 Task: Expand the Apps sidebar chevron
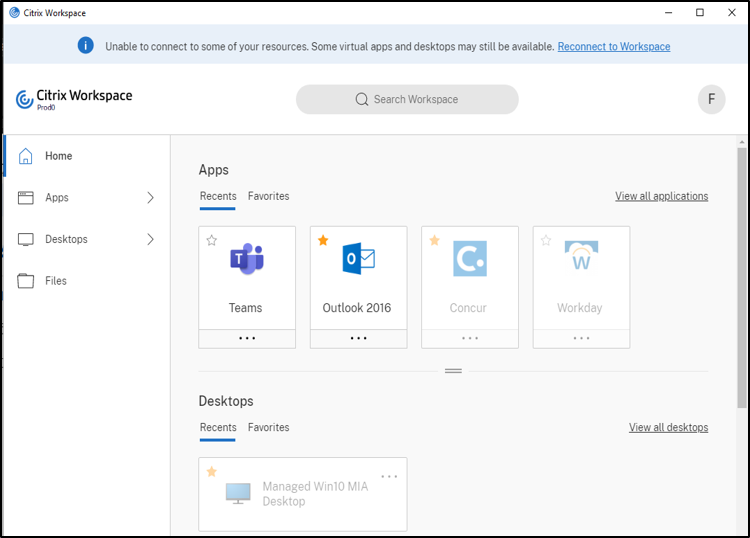[150, 198]
